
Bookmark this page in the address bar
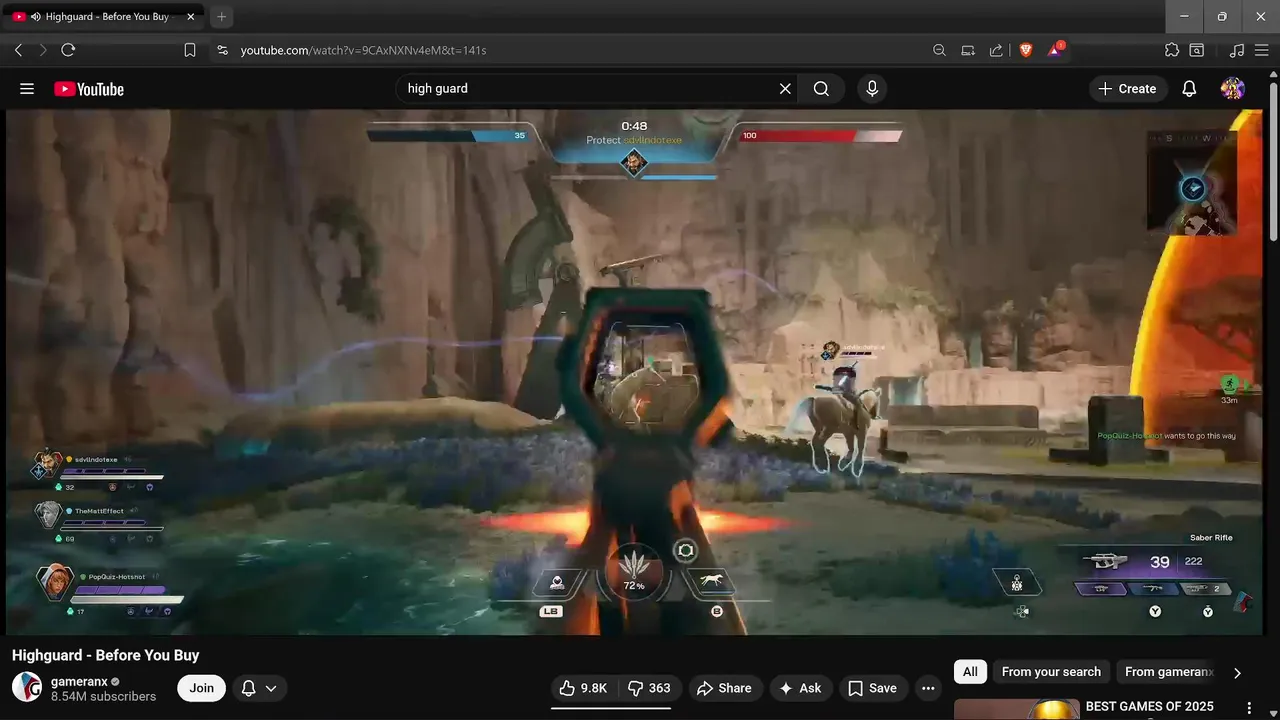click(x=190, y=50)
